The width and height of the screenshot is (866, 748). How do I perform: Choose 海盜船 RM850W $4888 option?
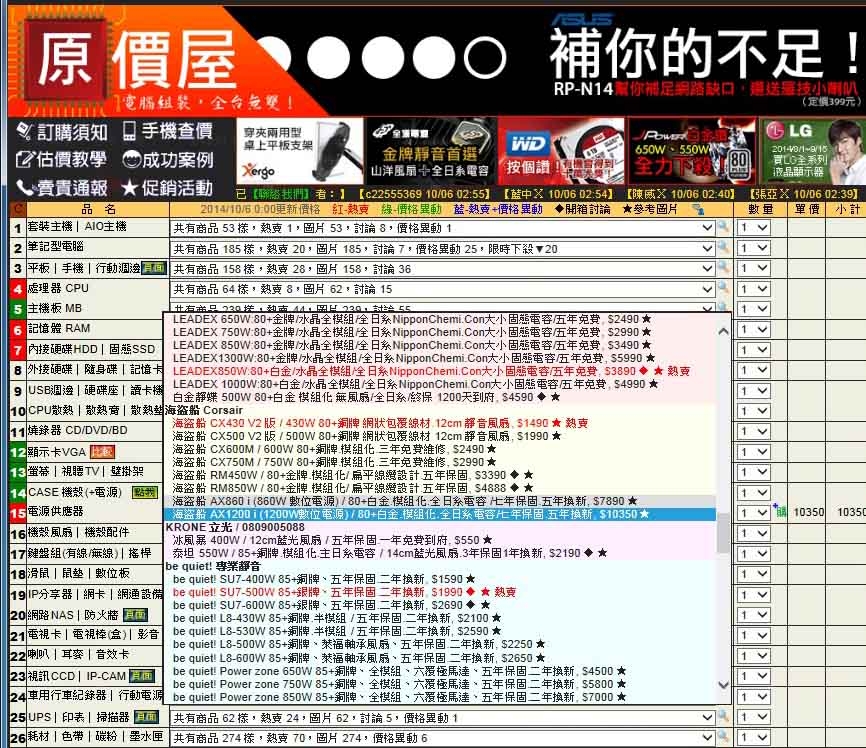[x=440, y=488]
